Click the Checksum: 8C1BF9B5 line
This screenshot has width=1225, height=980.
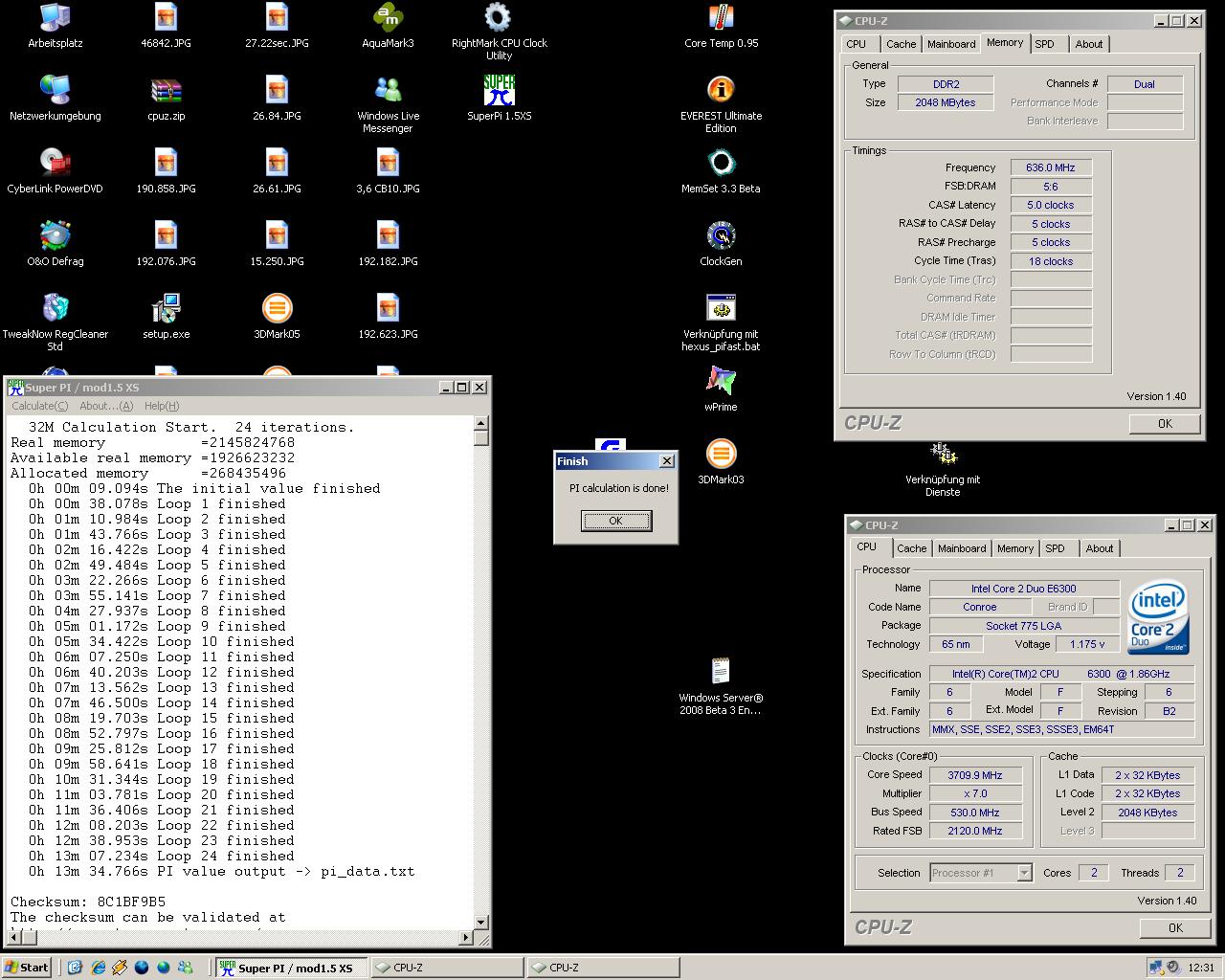[88, 902]
